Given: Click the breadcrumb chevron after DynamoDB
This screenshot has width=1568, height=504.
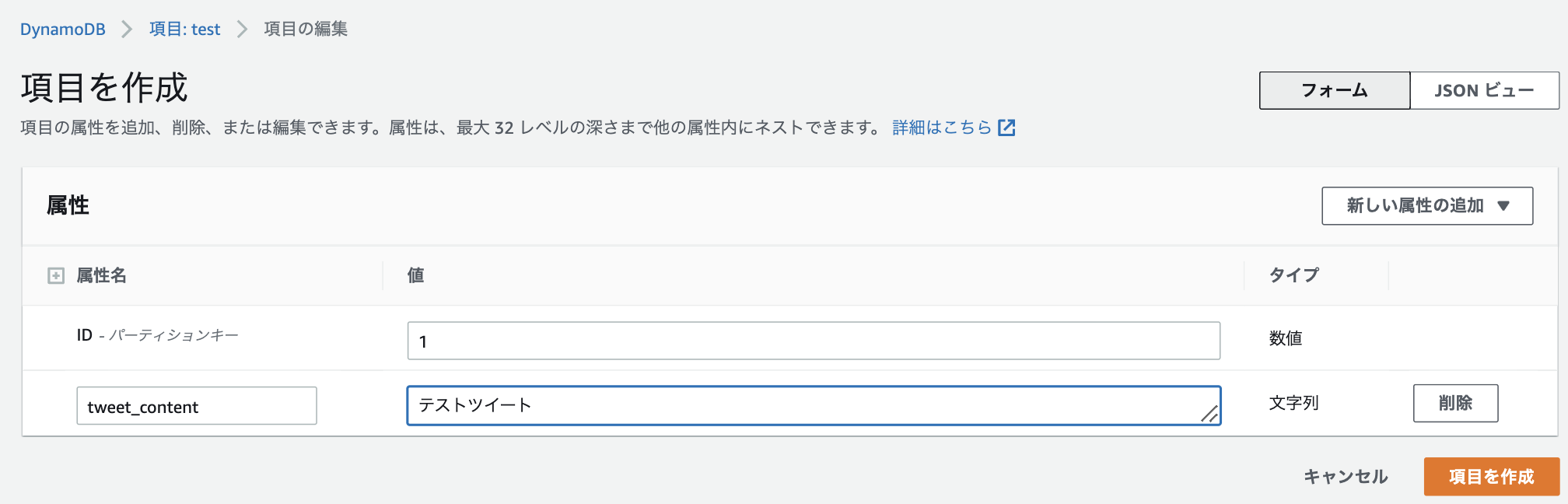Looking at the screenshot, I should tap(127, 30).
